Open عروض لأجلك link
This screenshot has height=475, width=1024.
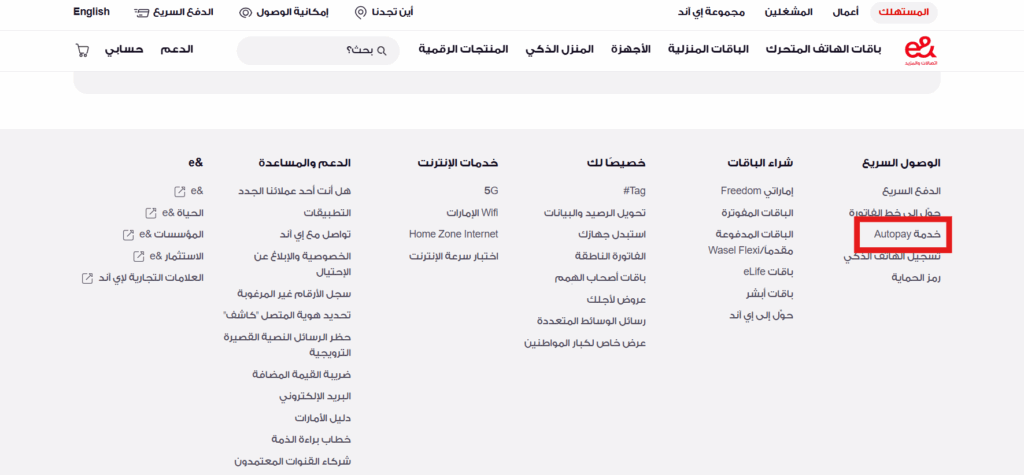(616, 299)
